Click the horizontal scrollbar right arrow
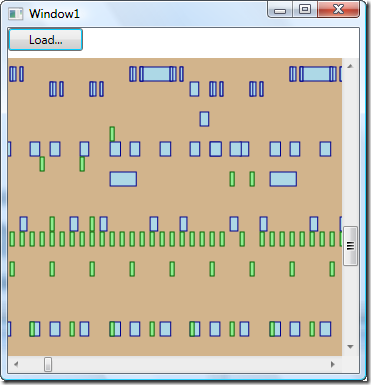371x385 pixels. 332,364
